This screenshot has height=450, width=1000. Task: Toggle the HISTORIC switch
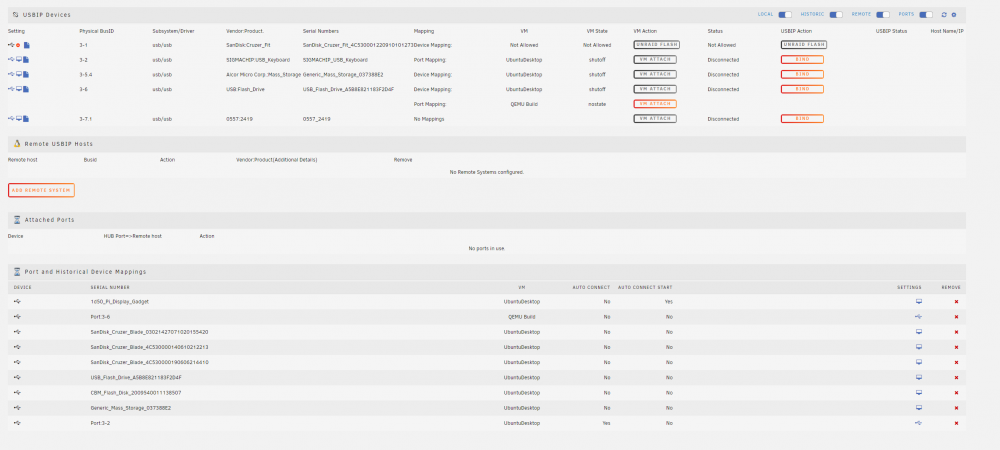tap(835, 15)
